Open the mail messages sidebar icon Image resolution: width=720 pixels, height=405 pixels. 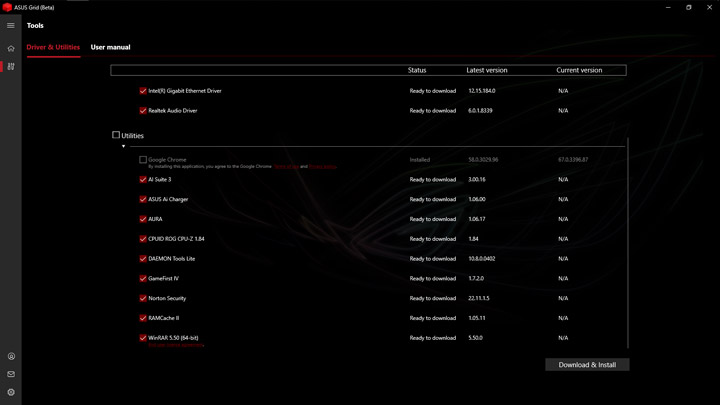11,374
